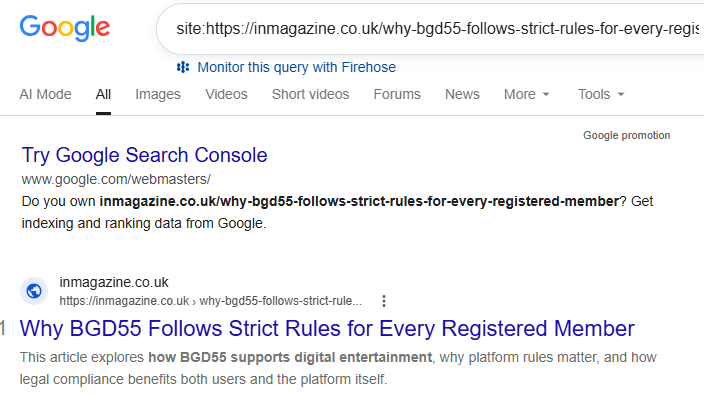704x396 pixels.
Task: Expand the Tools dropdown
Action: [x=601, y=94]
